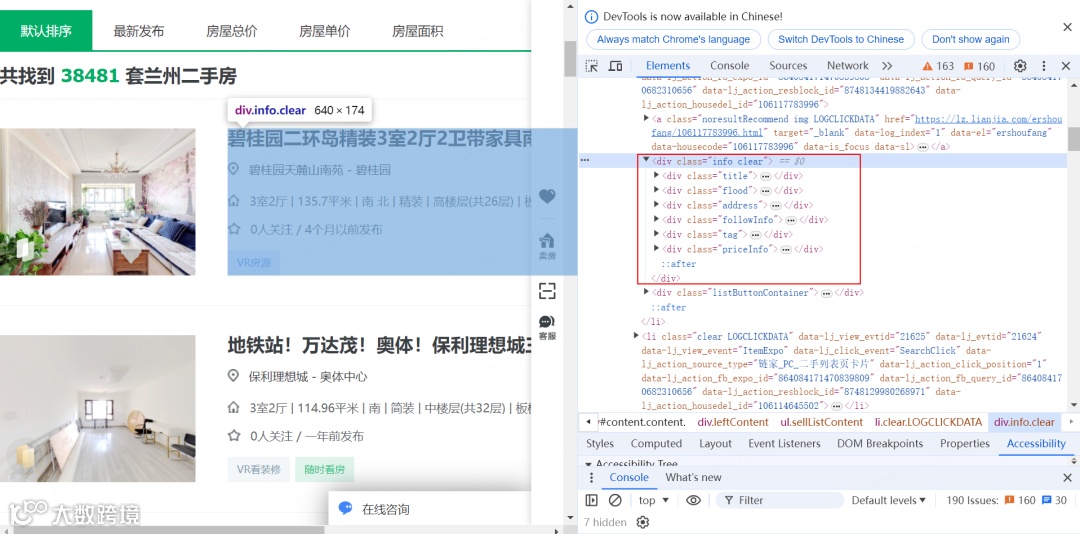Show more DevTools tabs chevron

tap(887, 66)
